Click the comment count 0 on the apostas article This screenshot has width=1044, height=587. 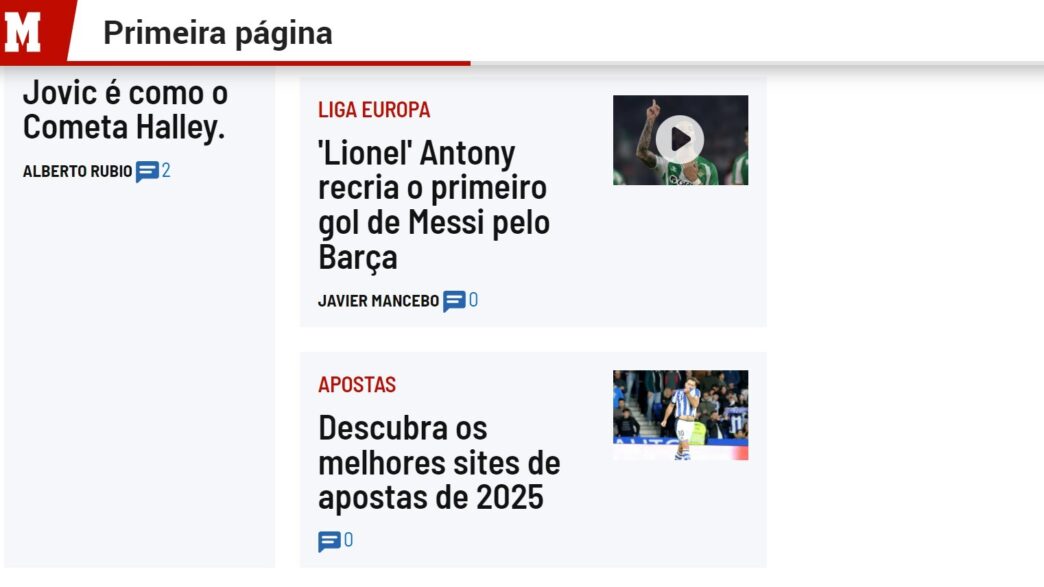(348, 540)
